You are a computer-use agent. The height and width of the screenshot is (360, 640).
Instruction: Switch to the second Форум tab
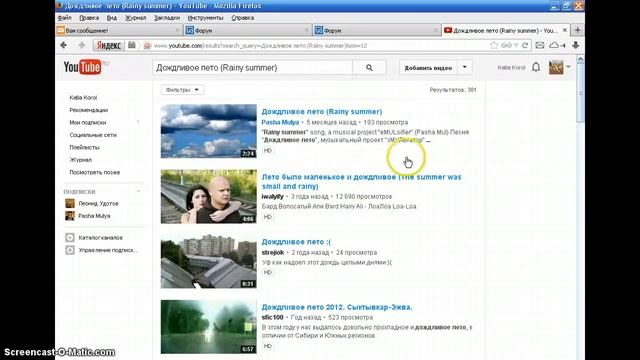(x=376, y=30)
